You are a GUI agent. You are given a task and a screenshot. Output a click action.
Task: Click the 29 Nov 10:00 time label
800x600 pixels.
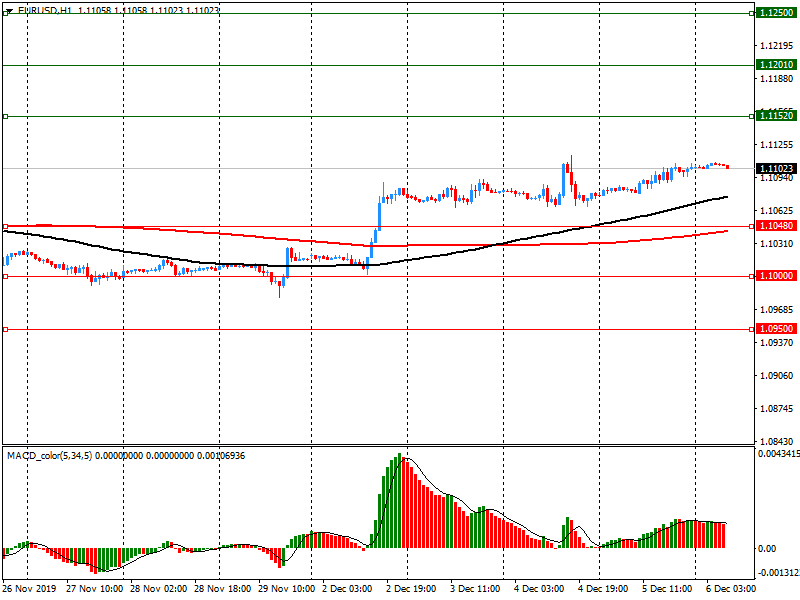pos(287,589)
